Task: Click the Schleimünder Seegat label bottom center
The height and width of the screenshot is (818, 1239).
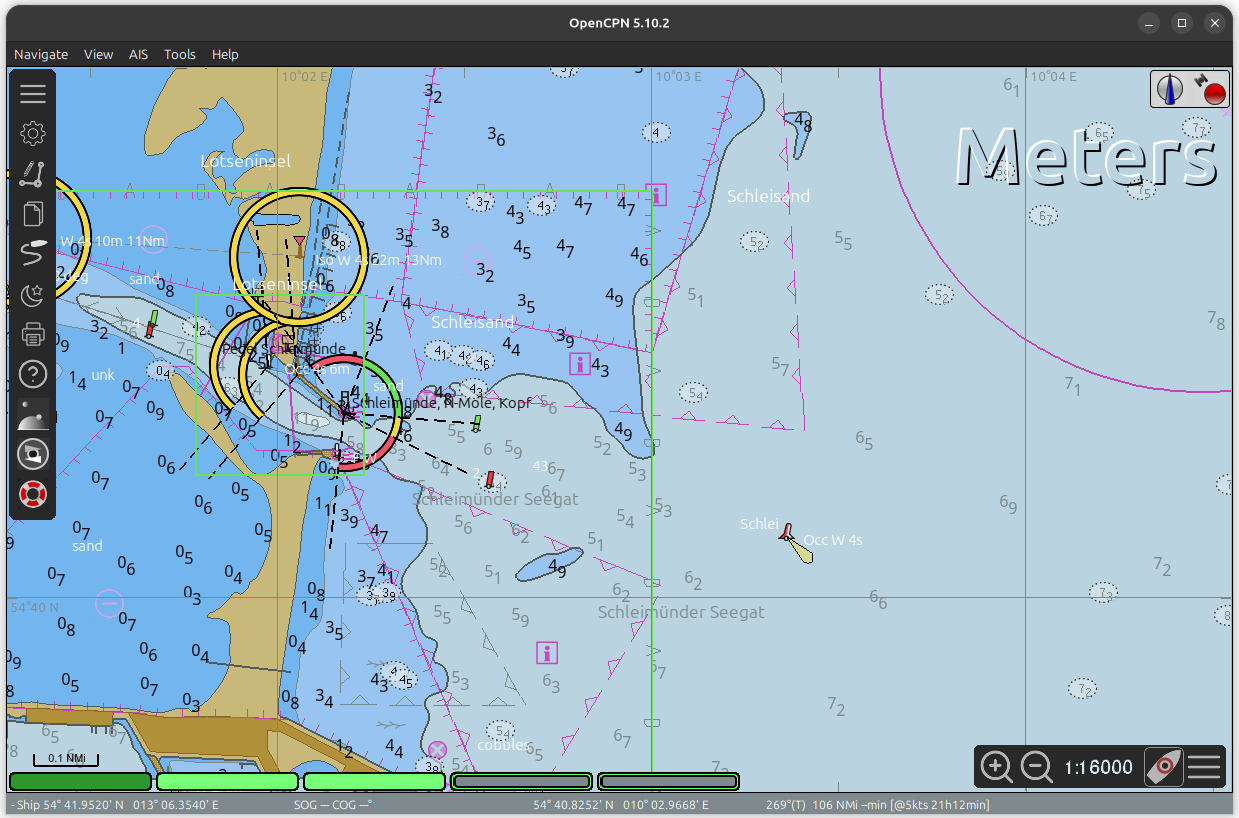Action: 681,612
